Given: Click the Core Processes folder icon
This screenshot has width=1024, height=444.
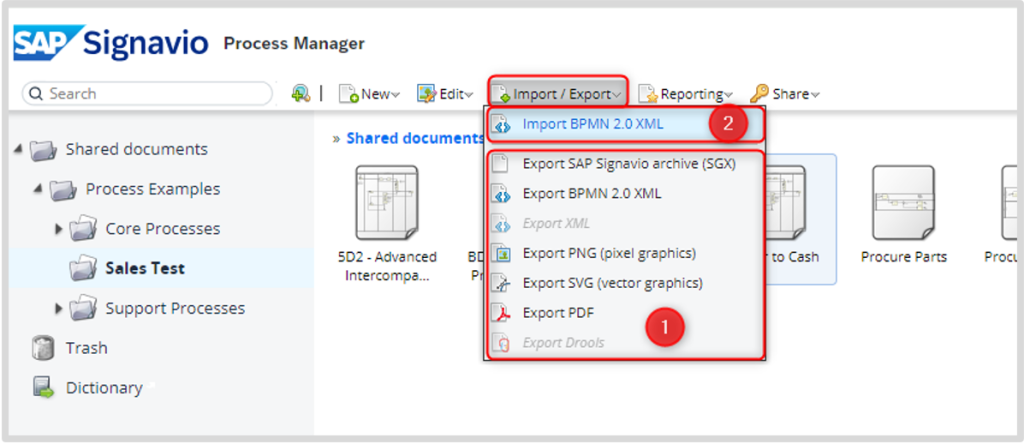Looking at the screenshot, I should tap(84, 229).
